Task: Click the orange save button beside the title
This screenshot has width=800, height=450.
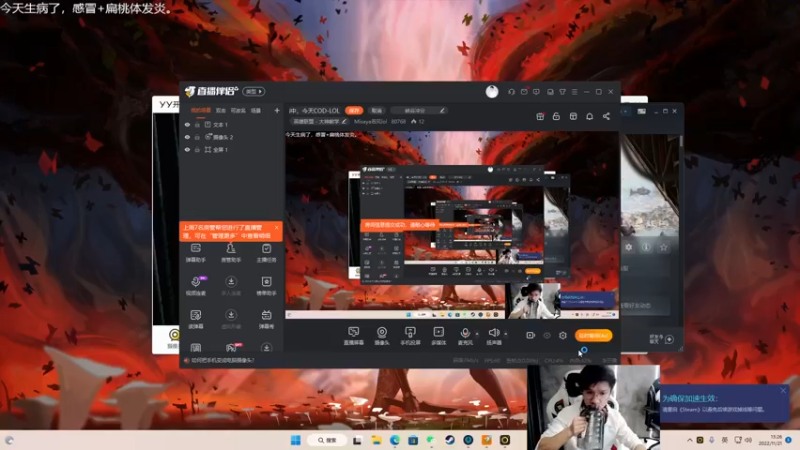Action: pyautogui.click(x=354, y=110)
